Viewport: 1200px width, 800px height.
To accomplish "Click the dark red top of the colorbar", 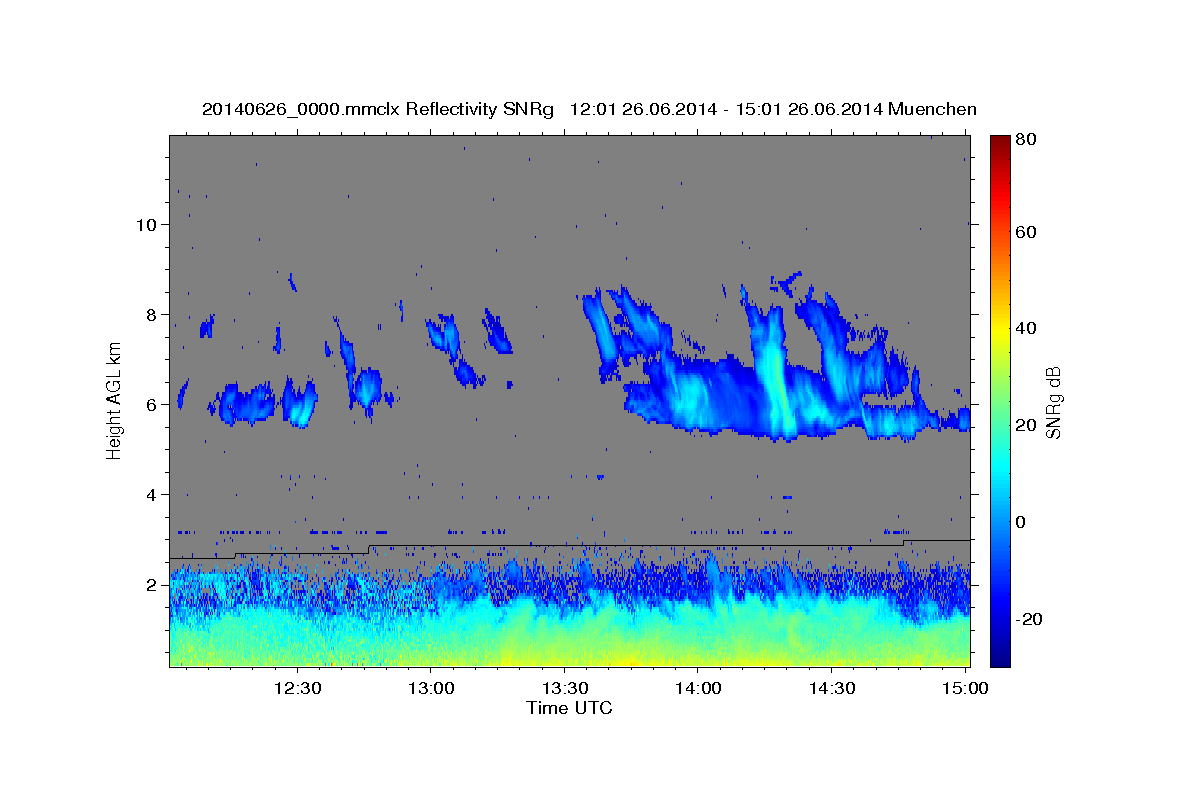I will point(1000,145).
